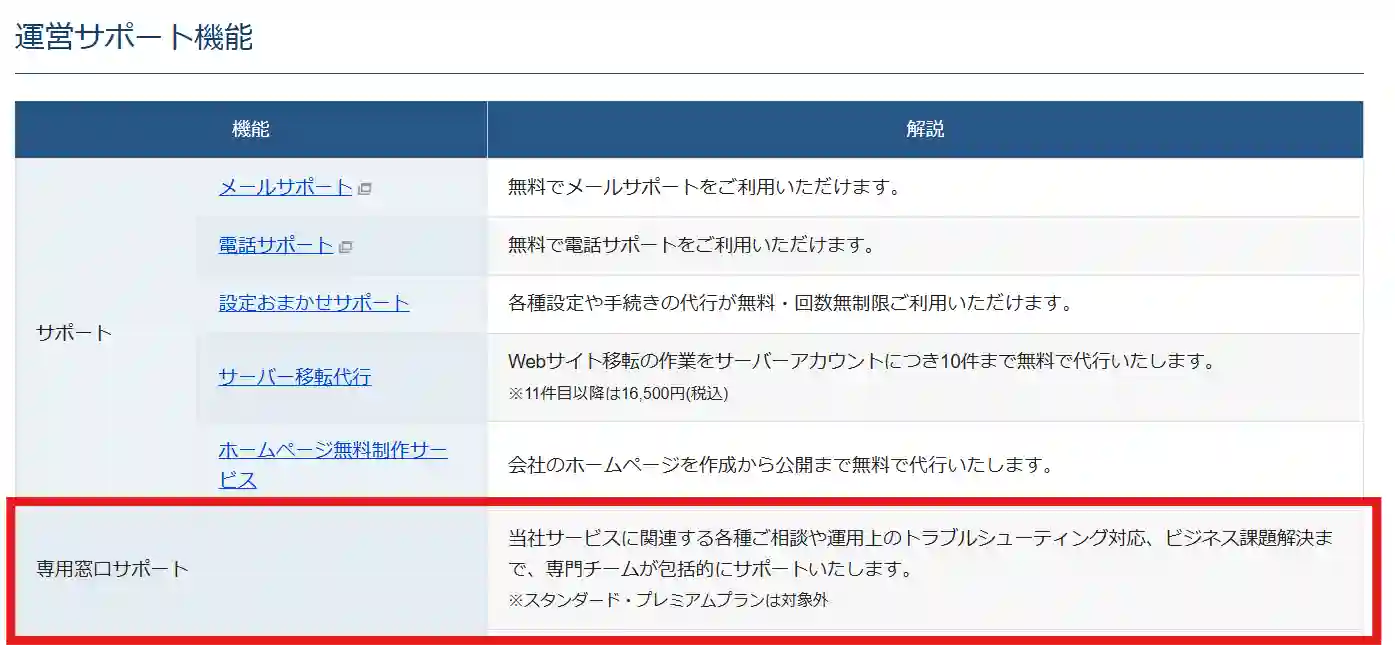1395x645 pixels.
Task: Open the サーバー移転代行 link
Action: pyautogui.click(x=295, y=377)
